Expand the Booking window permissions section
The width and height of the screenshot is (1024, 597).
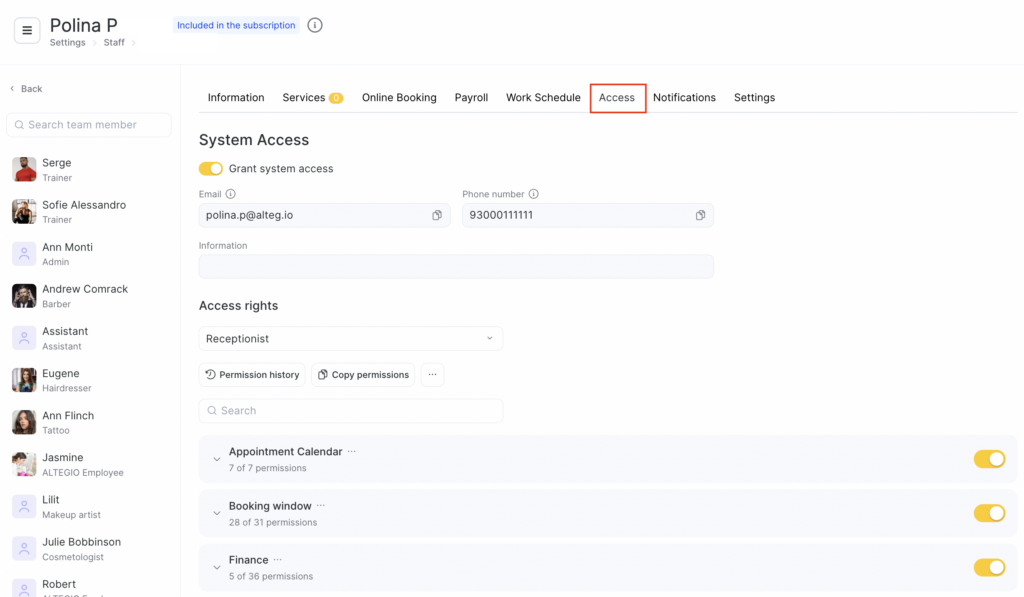point(217,514)
